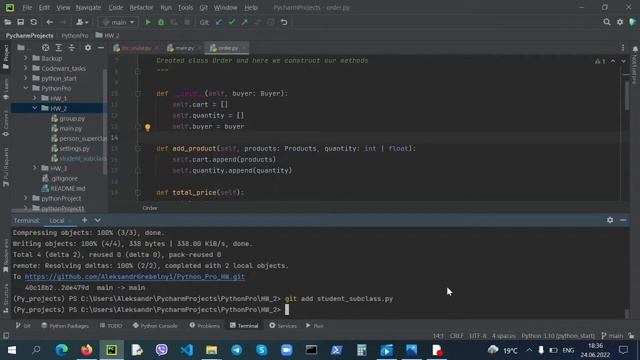Open Project panel options gear
640x360 pixels.
(x=88, y=48)
